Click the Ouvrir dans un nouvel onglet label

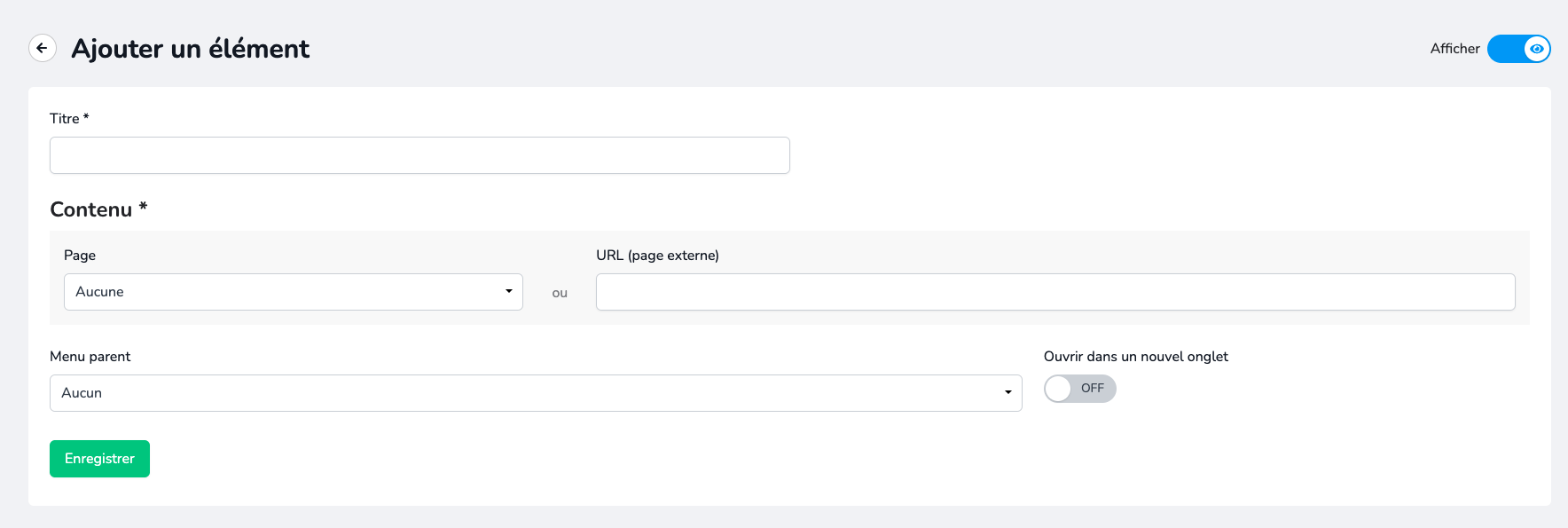click(1135, 357)
